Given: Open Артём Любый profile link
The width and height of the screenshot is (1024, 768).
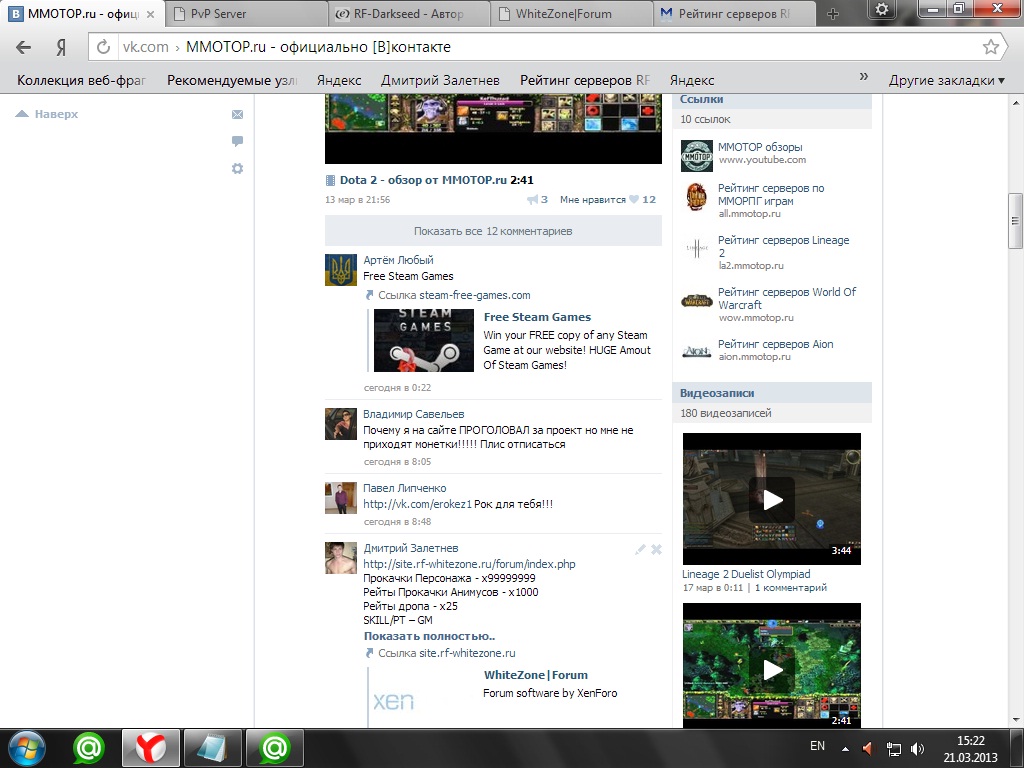Looking at the screenshot, I should (x=398, y=260).
